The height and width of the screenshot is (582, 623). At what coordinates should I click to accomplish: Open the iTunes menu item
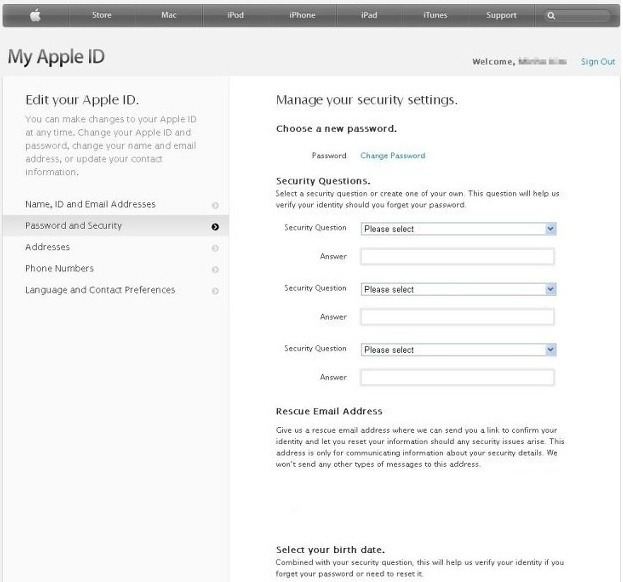435,15
